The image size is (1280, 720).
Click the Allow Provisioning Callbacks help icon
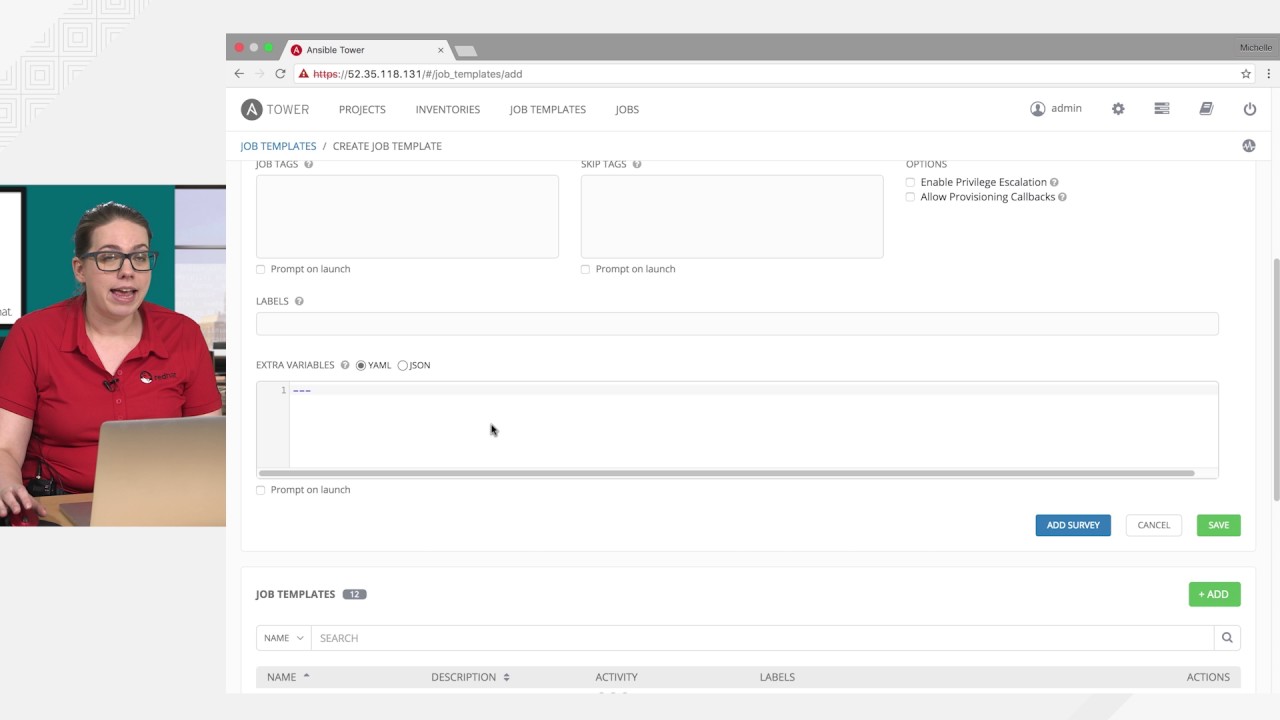(1062, 197)
